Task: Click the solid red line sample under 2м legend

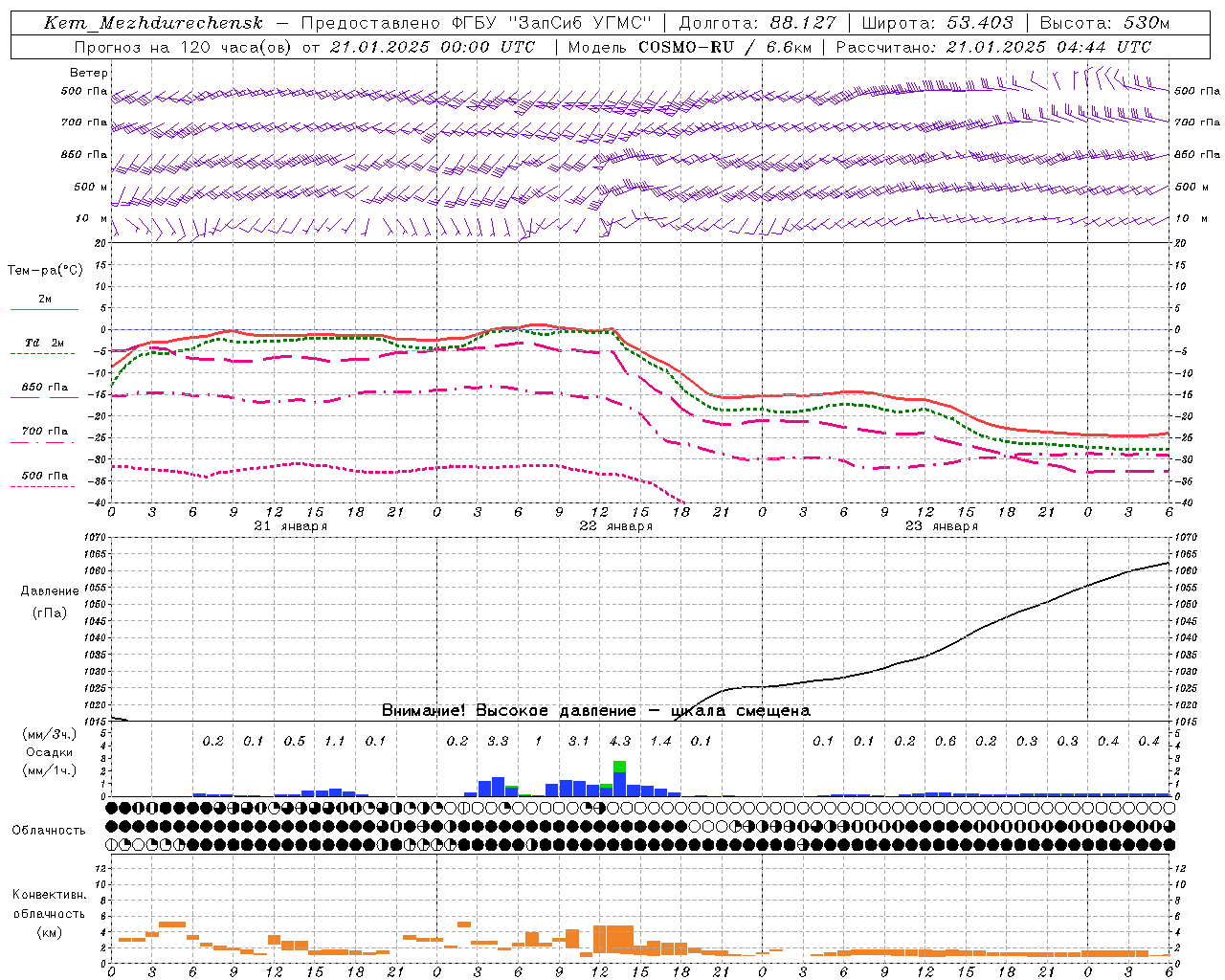Action: [44, 309]
